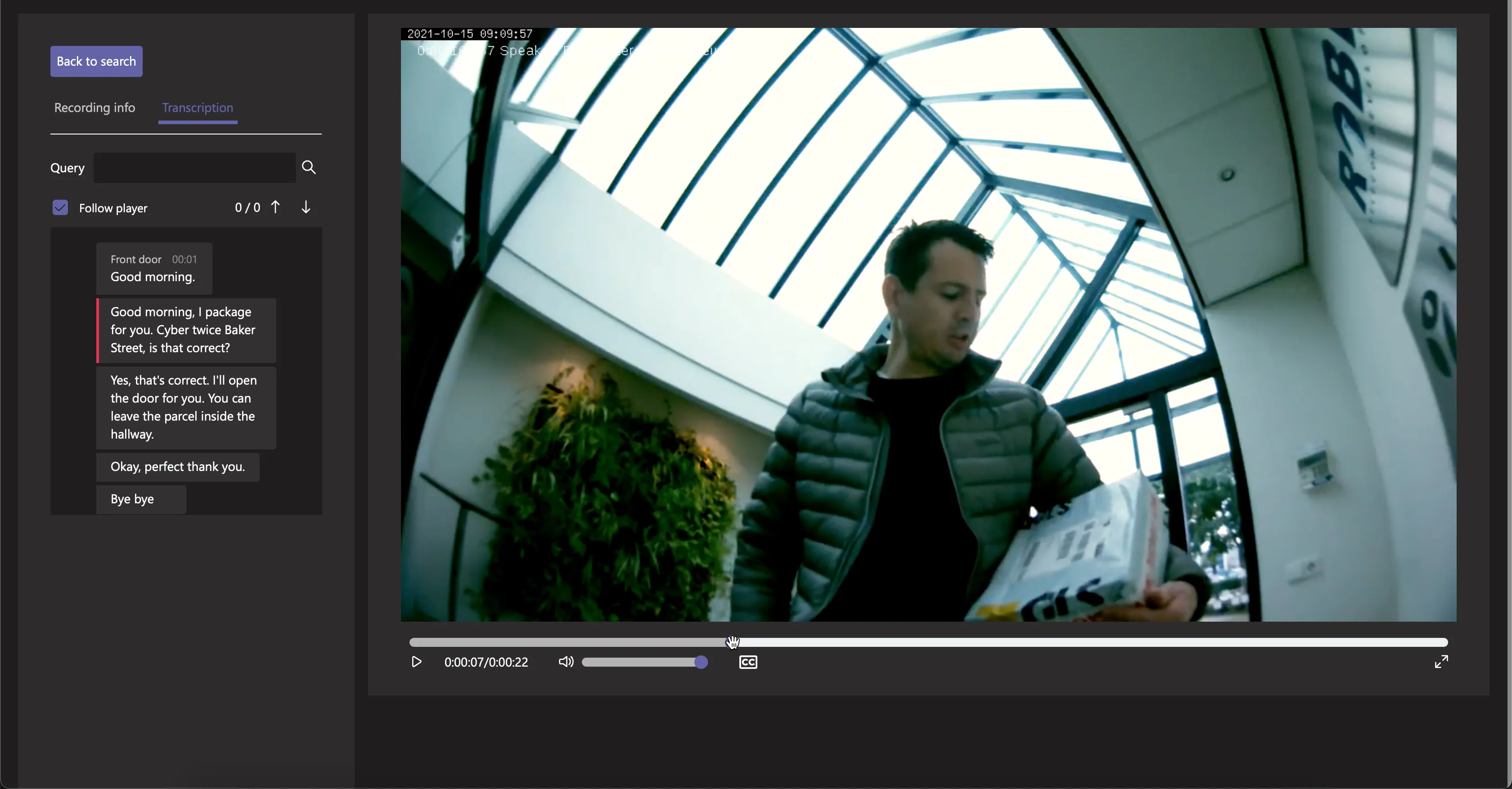
Task: Switch to the Recording info tab
Action: [x=94, y=108]
